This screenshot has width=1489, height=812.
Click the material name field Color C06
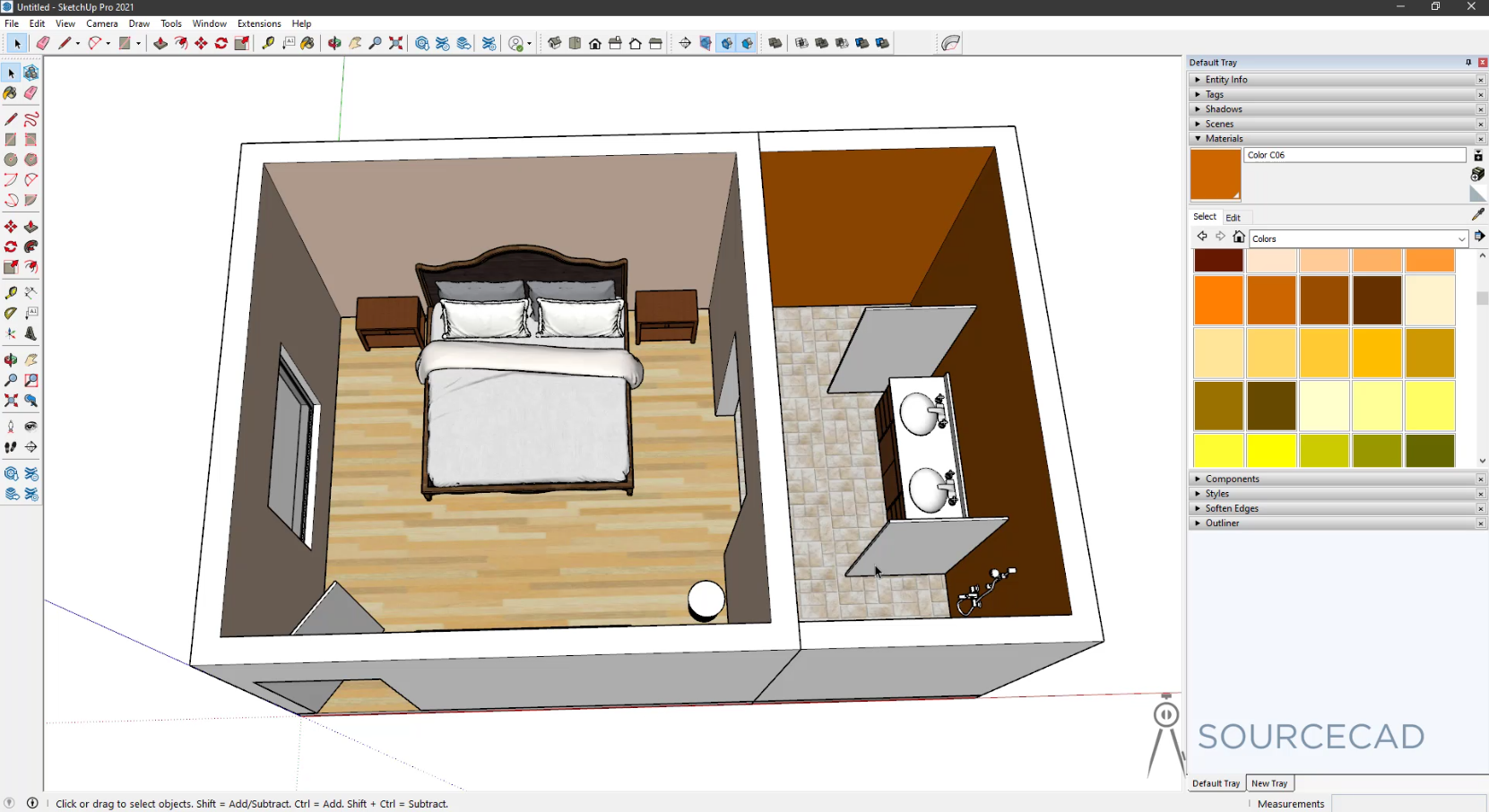point(1354,155)
